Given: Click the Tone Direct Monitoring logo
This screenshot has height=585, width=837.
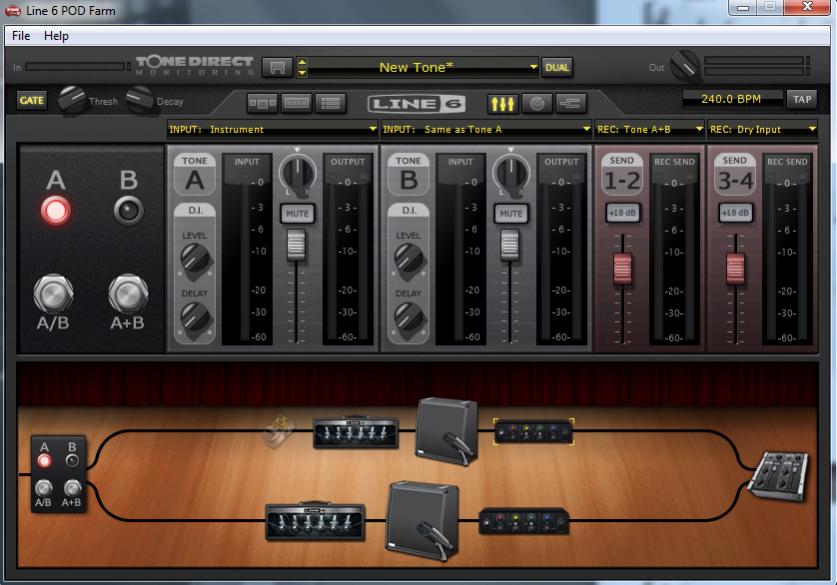Looking at the screenshot, I should pyautogui.click(x=194, y=65).
